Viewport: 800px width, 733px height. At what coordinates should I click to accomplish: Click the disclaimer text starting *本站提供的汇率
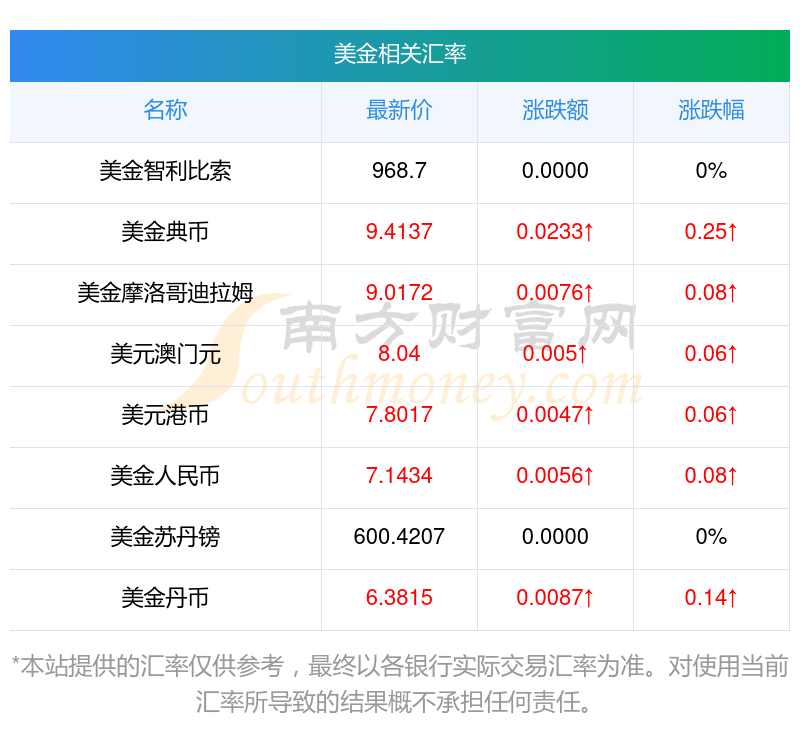[x=399, y=685]
